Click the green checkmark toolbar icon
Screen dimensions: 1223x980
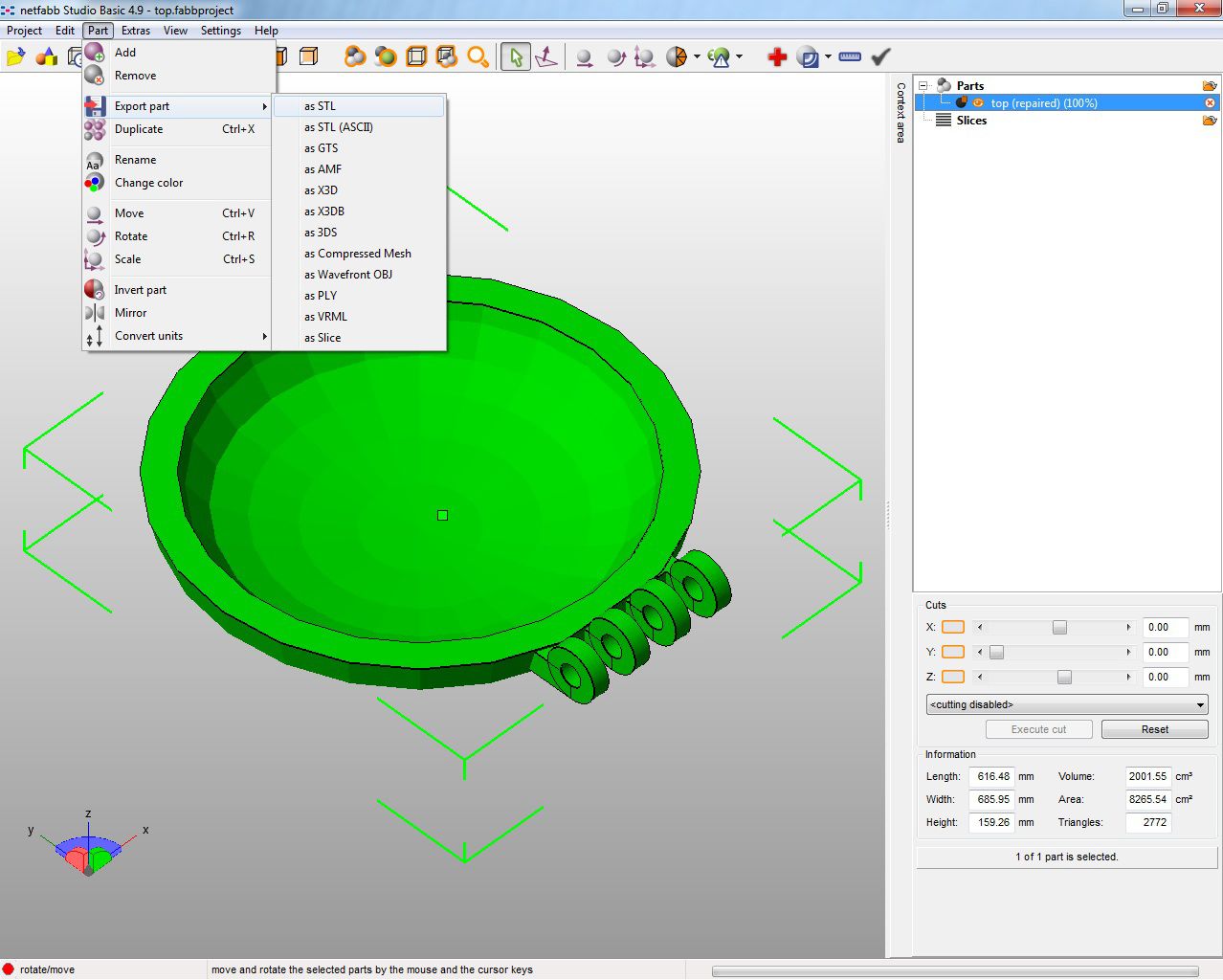point(879,56)
